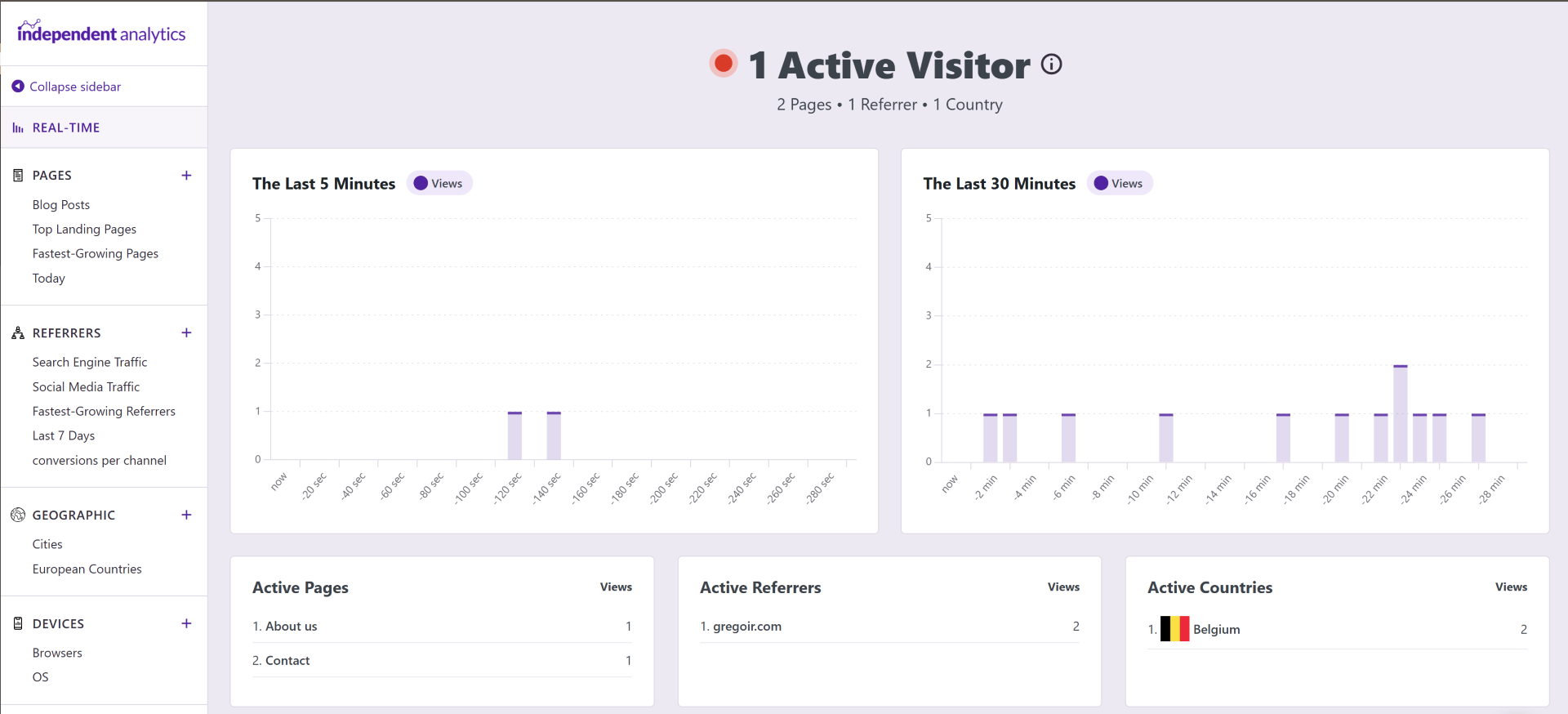Viewport: 1568px width, 714px height.
Task: Click the Devices section icon
Action: click(x=18, y=624)
